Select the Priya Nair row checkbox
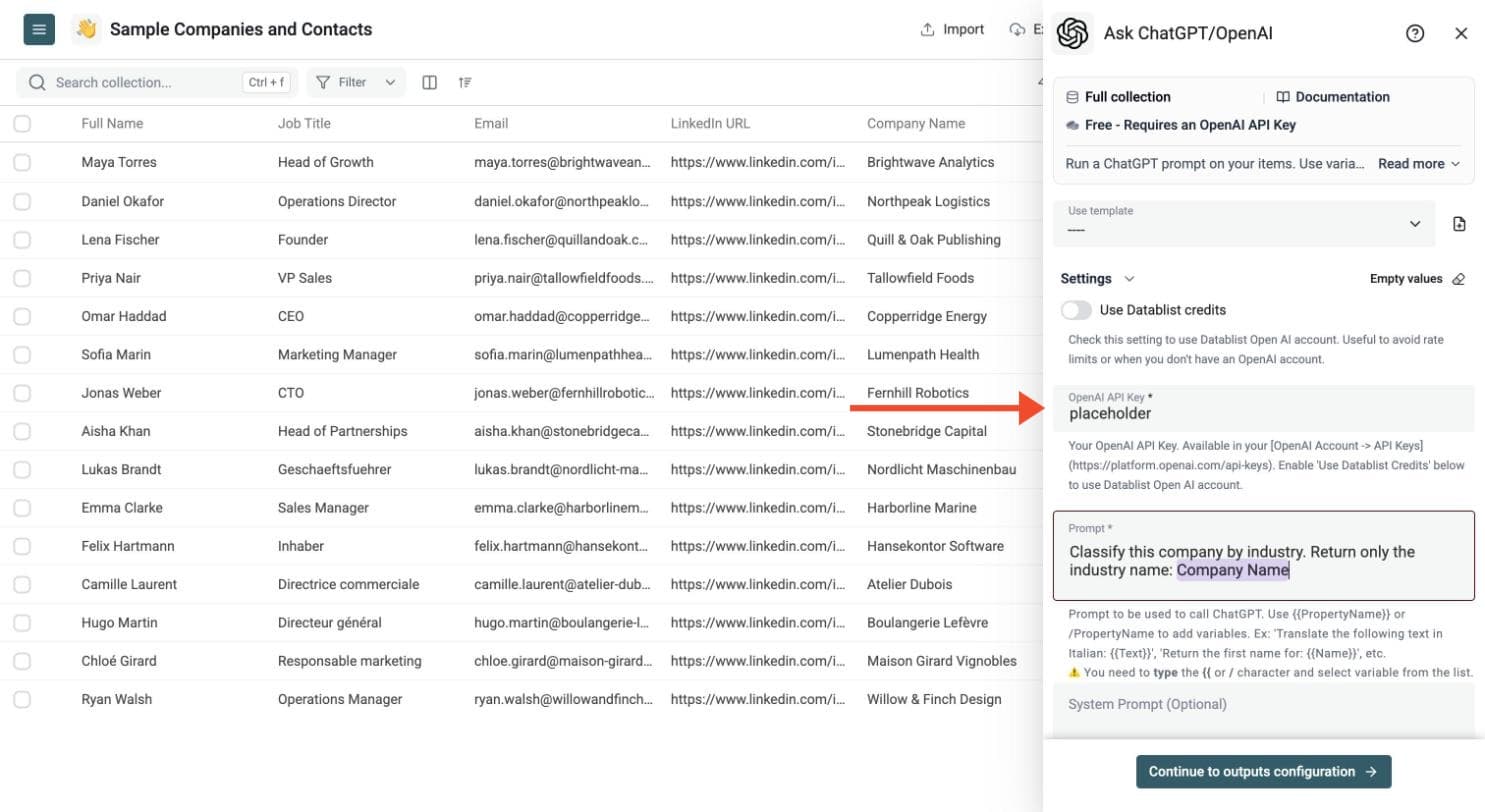This screenshot has height=812, width=1485. click(x=22, y=278)
